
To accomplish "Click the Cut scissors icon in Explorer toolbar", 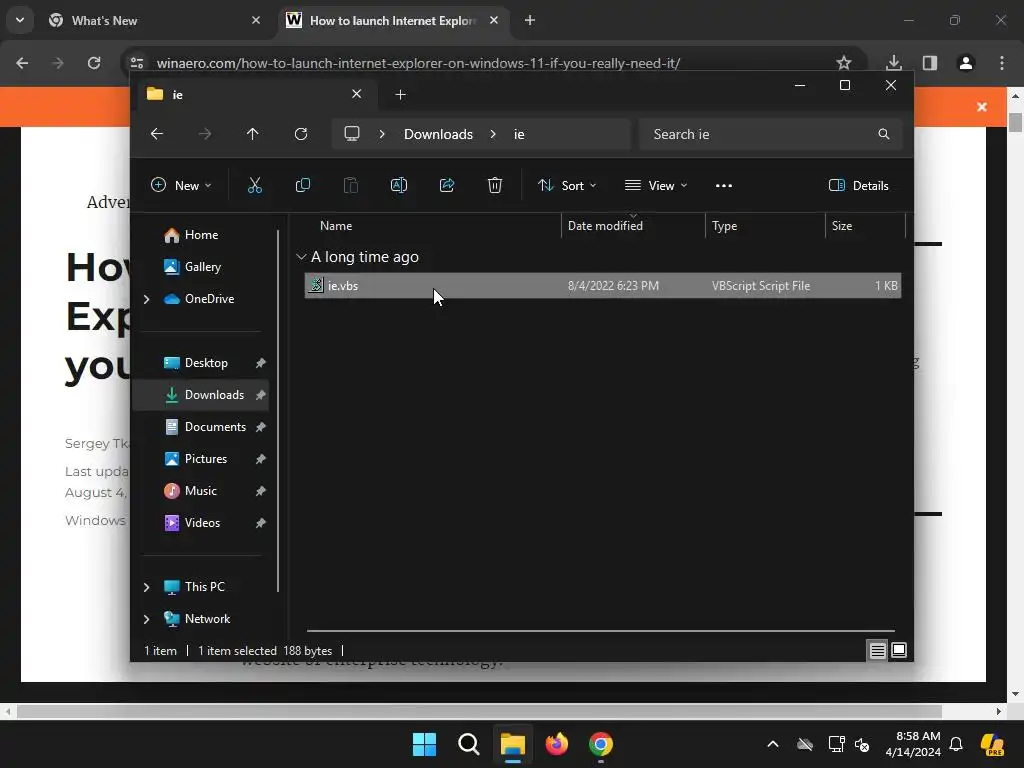I will click(255, 185).
